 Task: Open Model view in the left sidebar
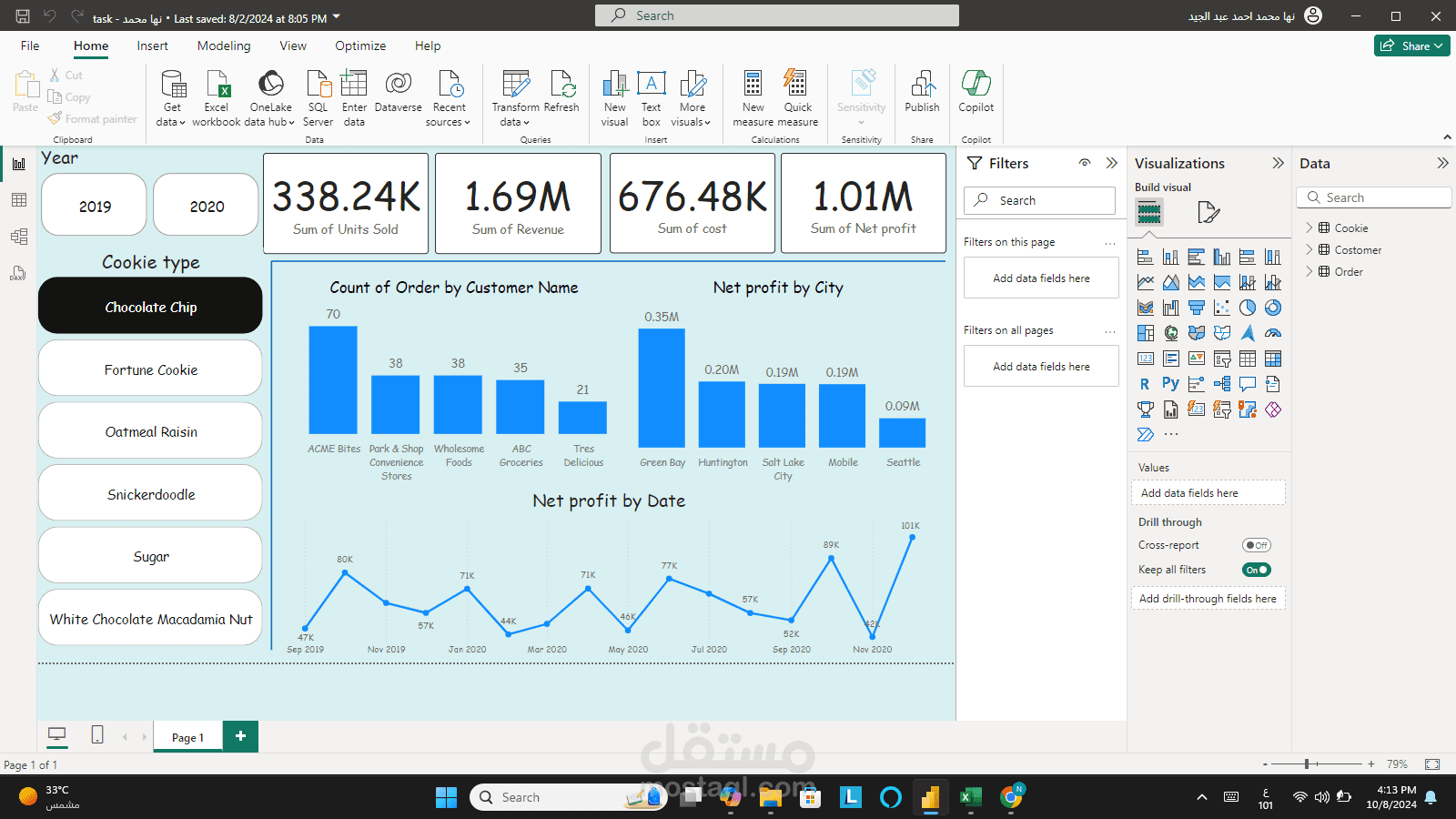[x=18, y=237]
